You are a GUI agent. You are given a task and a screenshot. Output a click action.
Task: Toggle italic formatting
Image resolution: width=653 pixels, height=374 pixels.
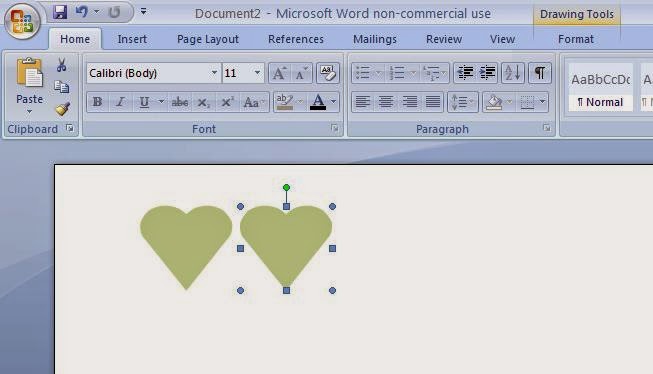tap(120, 102)
